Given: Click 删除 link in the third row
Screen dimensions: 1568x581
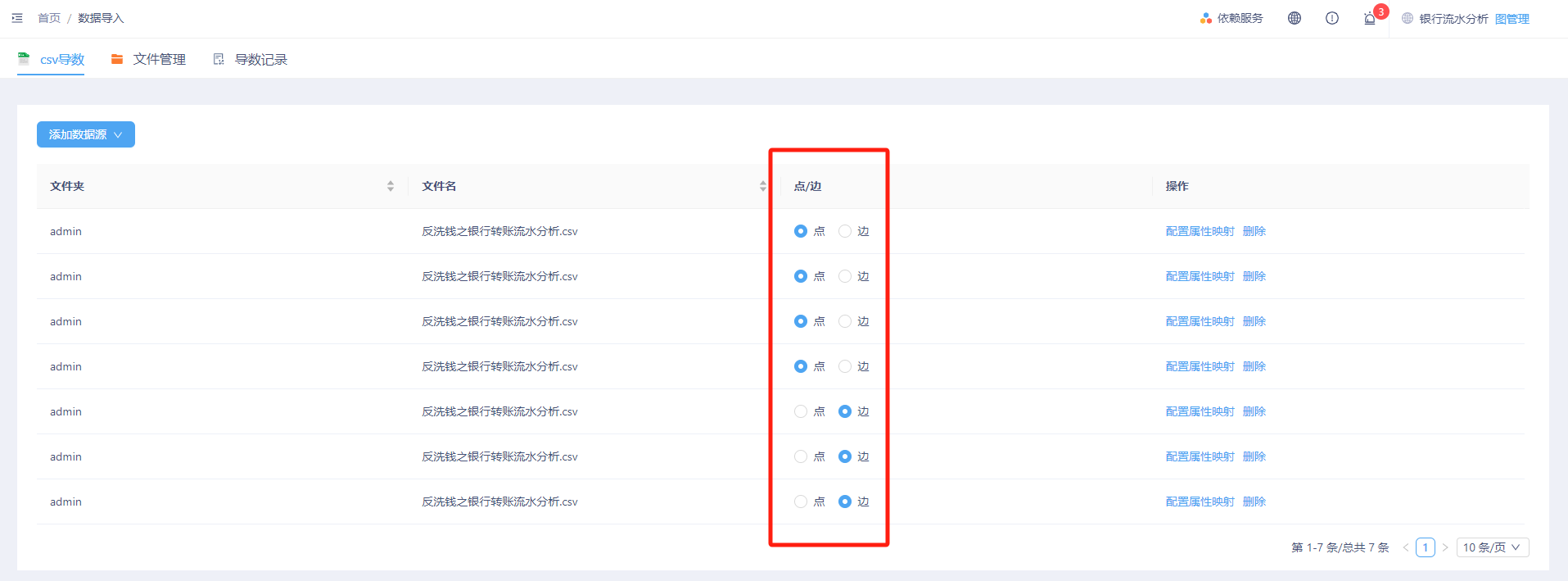Looking at the screenshot, I should [x=1254, y=321].
